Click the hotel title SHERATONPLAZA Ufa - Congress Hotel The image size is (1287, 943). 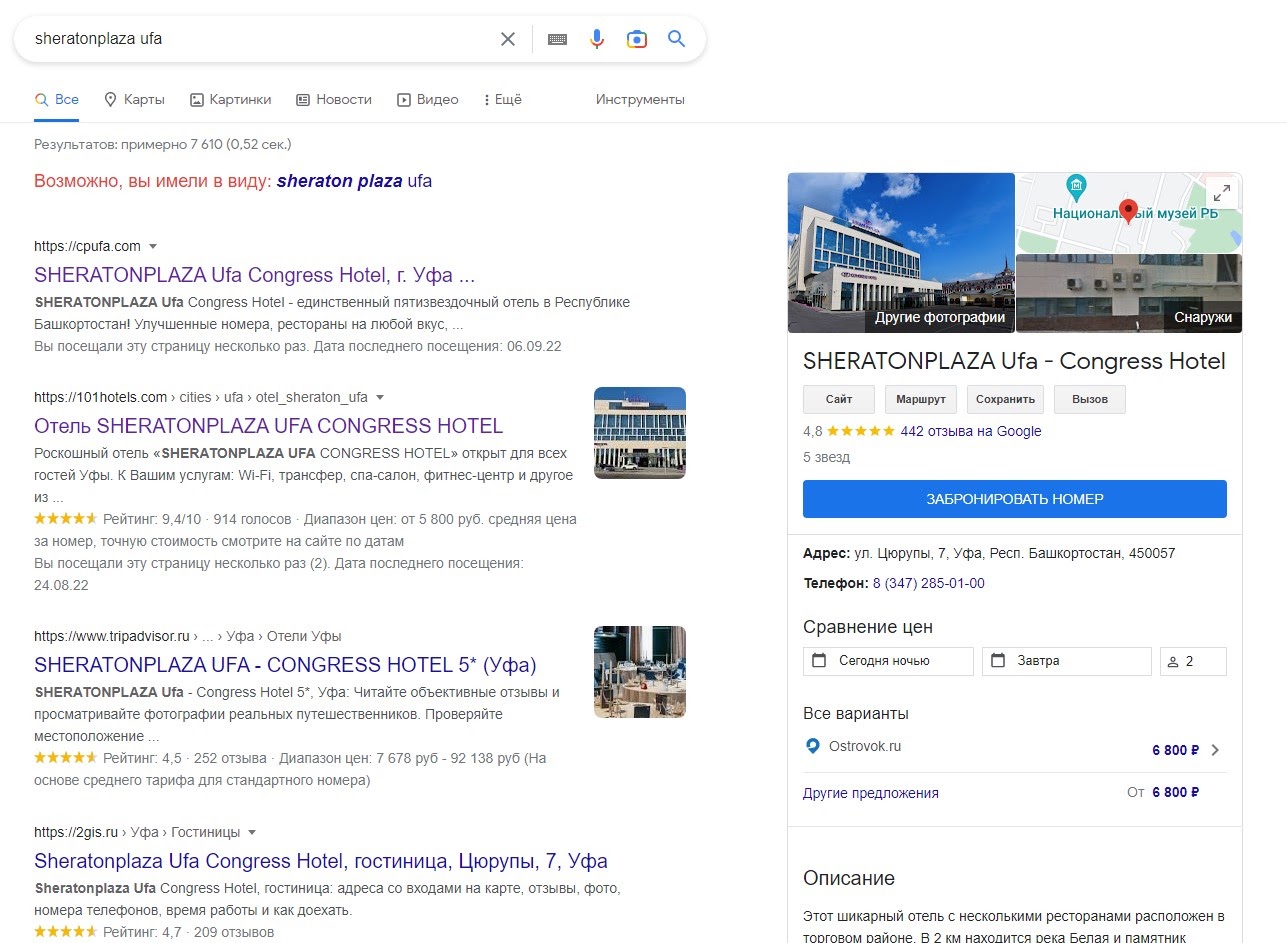coord(1014,361)
